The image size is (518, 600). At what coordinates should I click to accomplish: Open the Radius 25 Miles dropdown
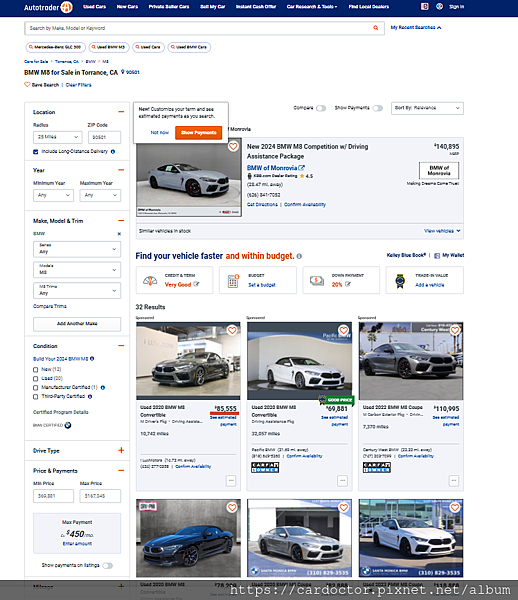pos(57,137)
